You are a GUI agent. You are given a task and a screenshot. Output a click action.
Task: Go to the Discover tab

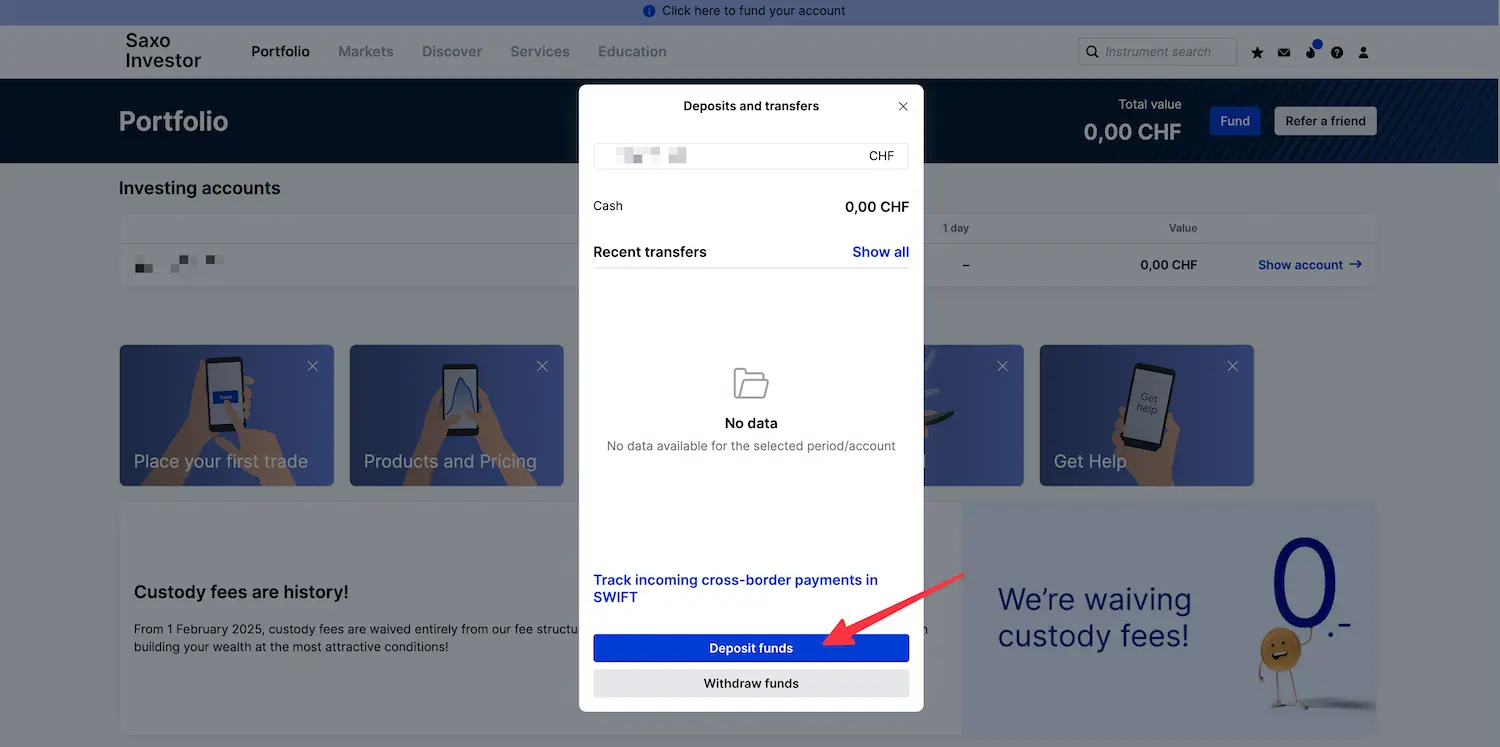coord(452,51)
